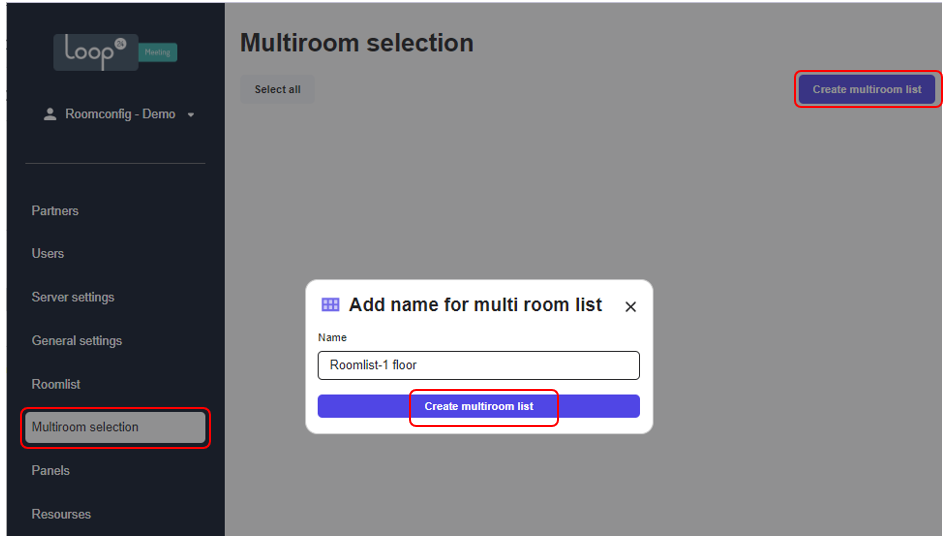Screen dimensions: 949x540
Task: Navigate to Roomlist page
Action: tap(56, 384)
